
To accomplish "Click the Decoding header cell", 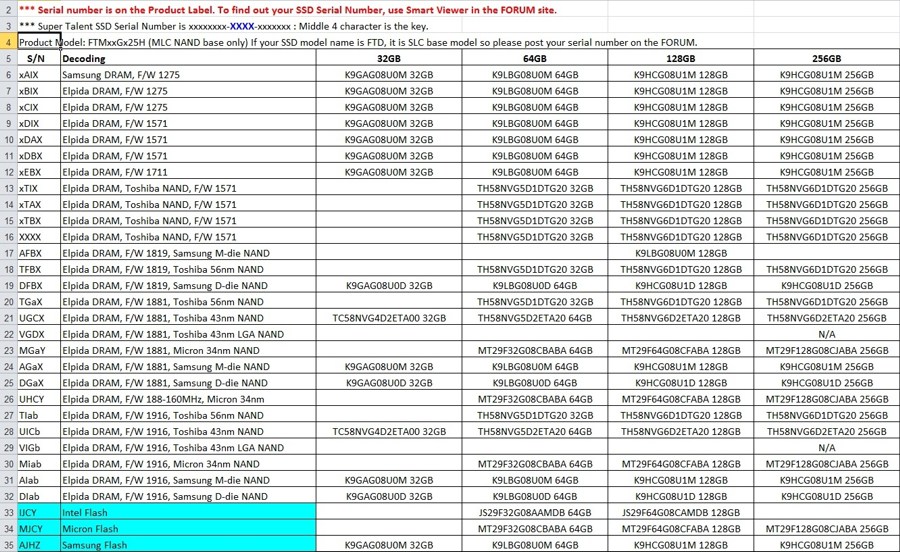I will click(x=188, y=59).
